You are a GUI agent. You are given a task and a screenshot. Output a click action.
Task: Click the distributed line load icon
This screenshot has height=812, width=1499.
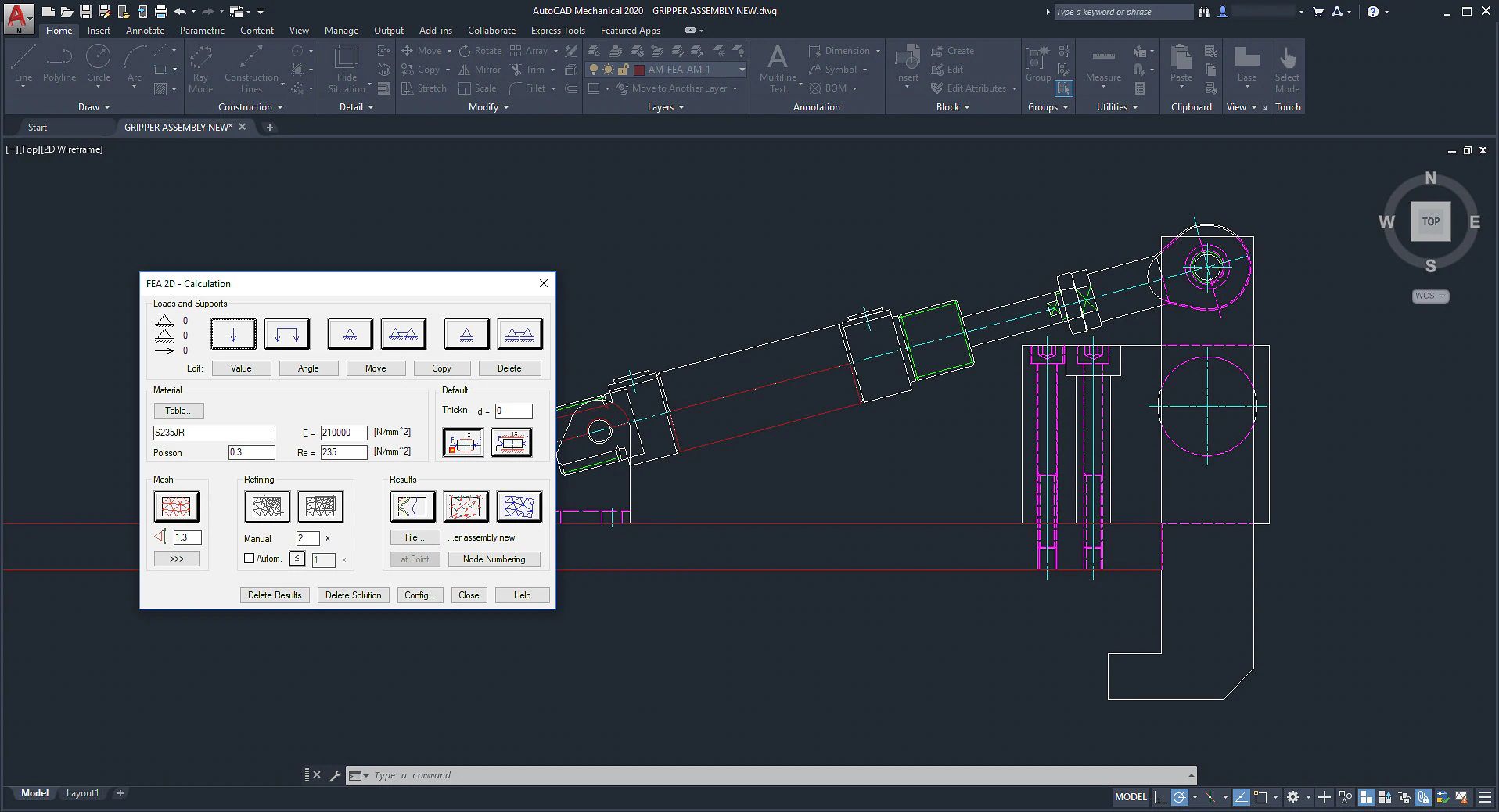click(286, 334)
